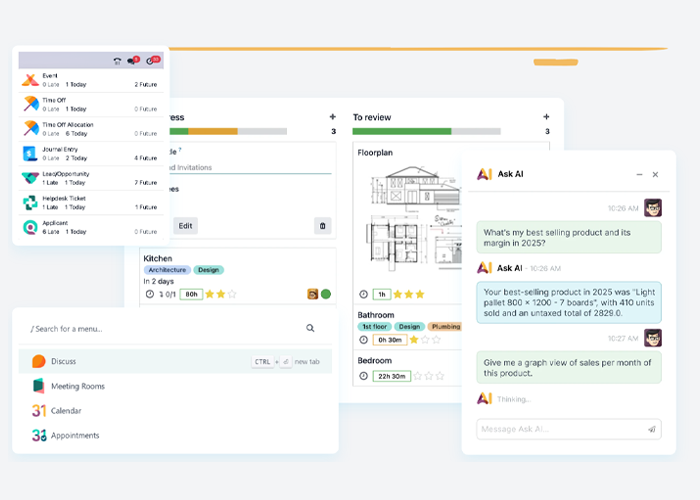Click the user avatar next to 10:26 AM
The height and width of the screenshot is (500, 700).
653,208
